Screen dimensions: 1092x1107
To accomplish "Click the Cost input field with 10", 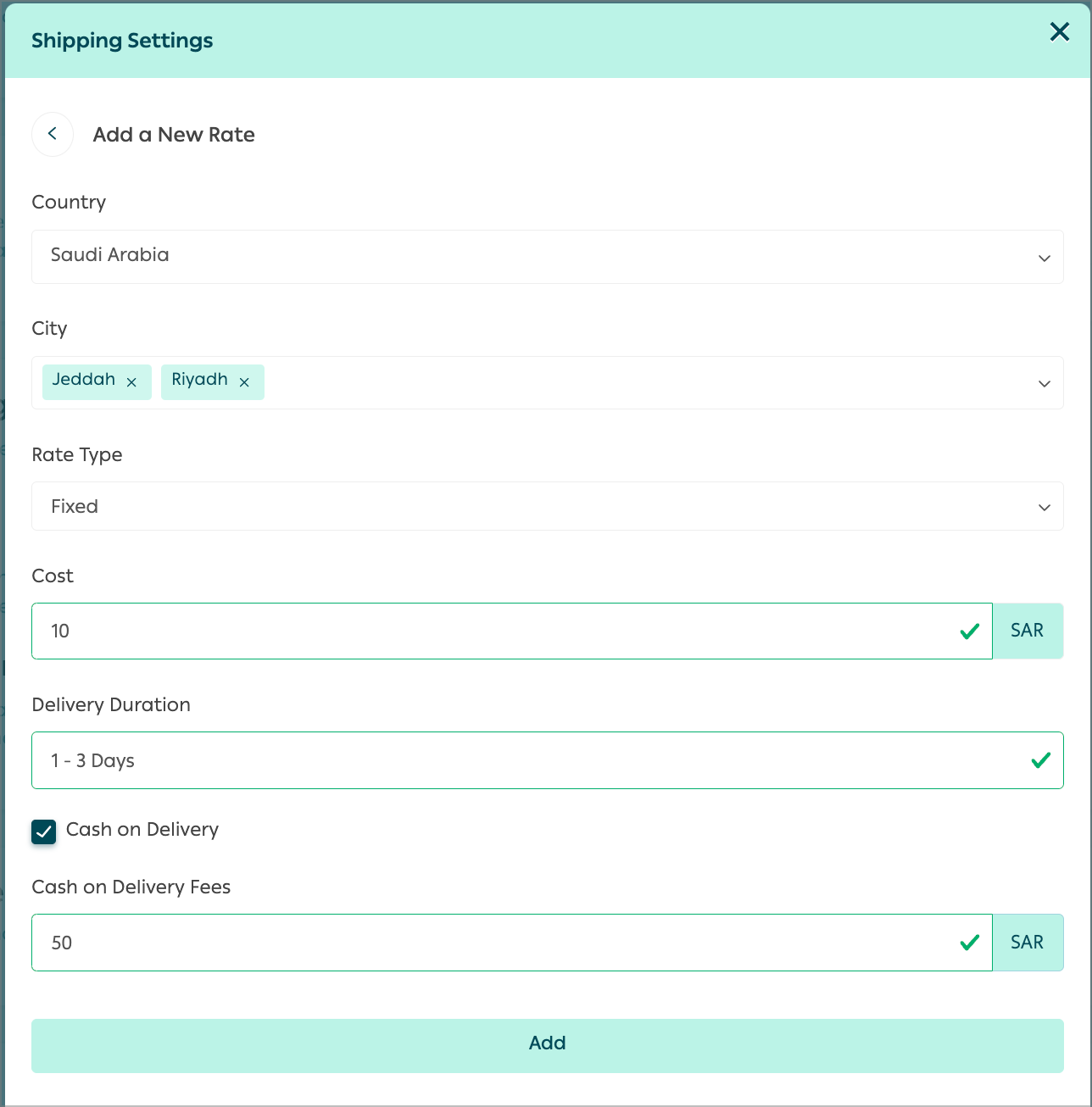I will point(512,631).
